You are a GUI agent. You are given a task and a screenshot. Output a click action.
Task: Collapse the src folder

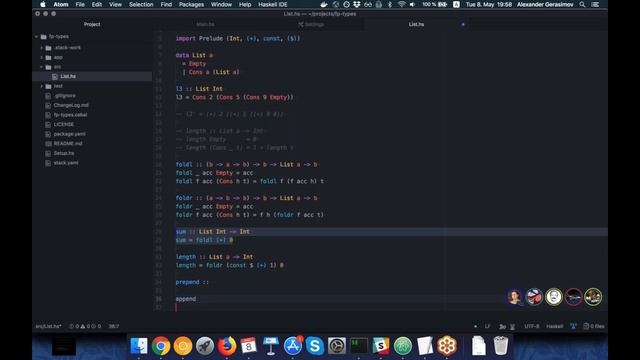coord(42,67)
